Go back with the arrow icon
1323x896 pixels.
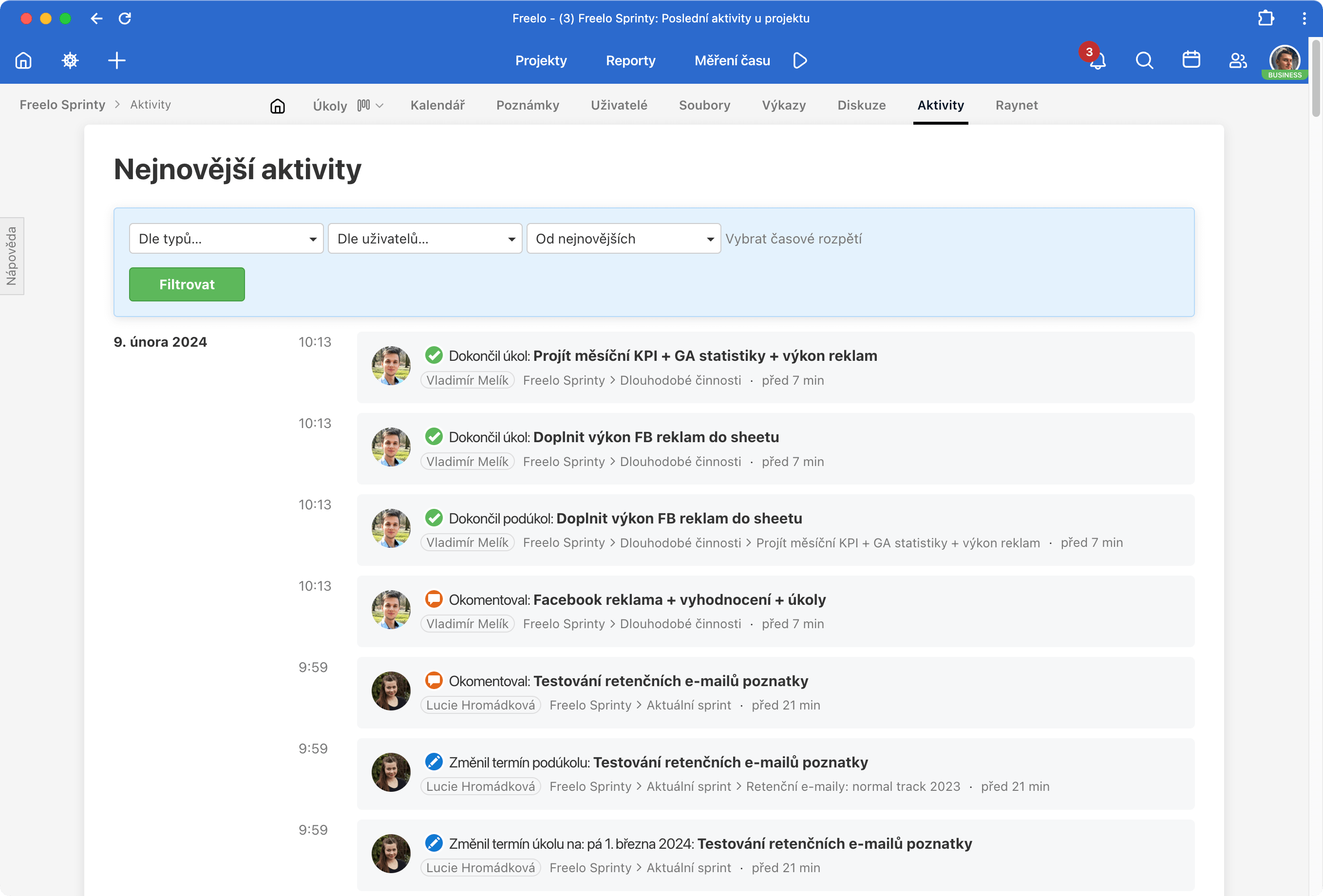[96, 18]
